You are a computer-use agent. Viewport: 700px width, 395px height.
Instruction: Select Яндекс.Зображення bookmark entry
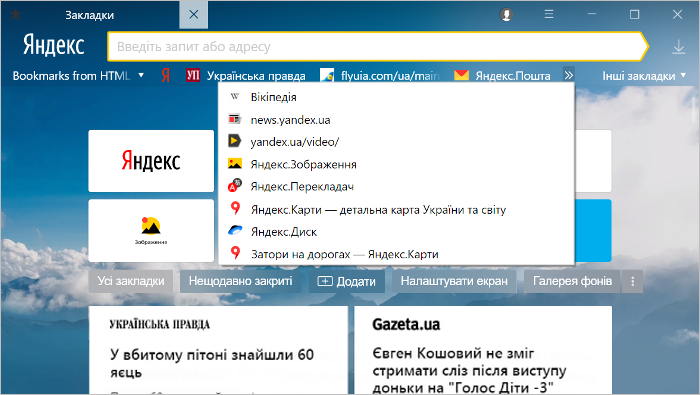[396, 164]
